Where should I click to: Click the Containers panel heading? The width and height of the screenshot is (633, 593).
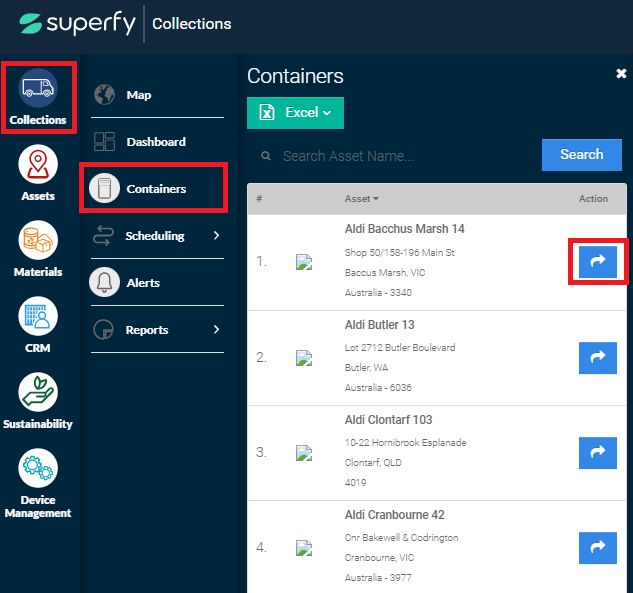(x=295, y=76)
